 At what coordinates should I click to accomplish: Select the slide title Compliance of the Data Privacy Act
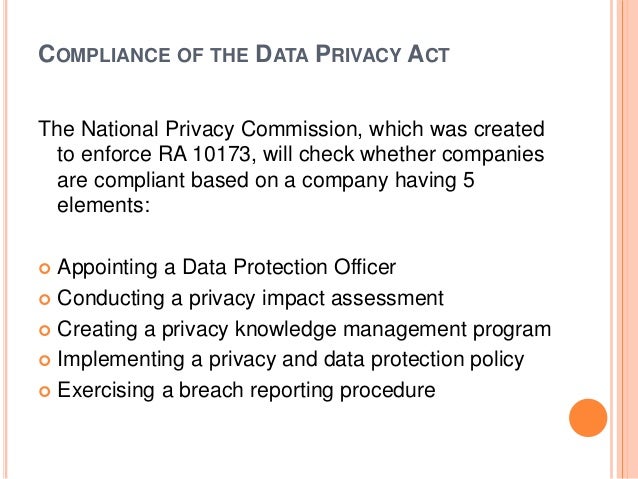(x=244, y=54)
